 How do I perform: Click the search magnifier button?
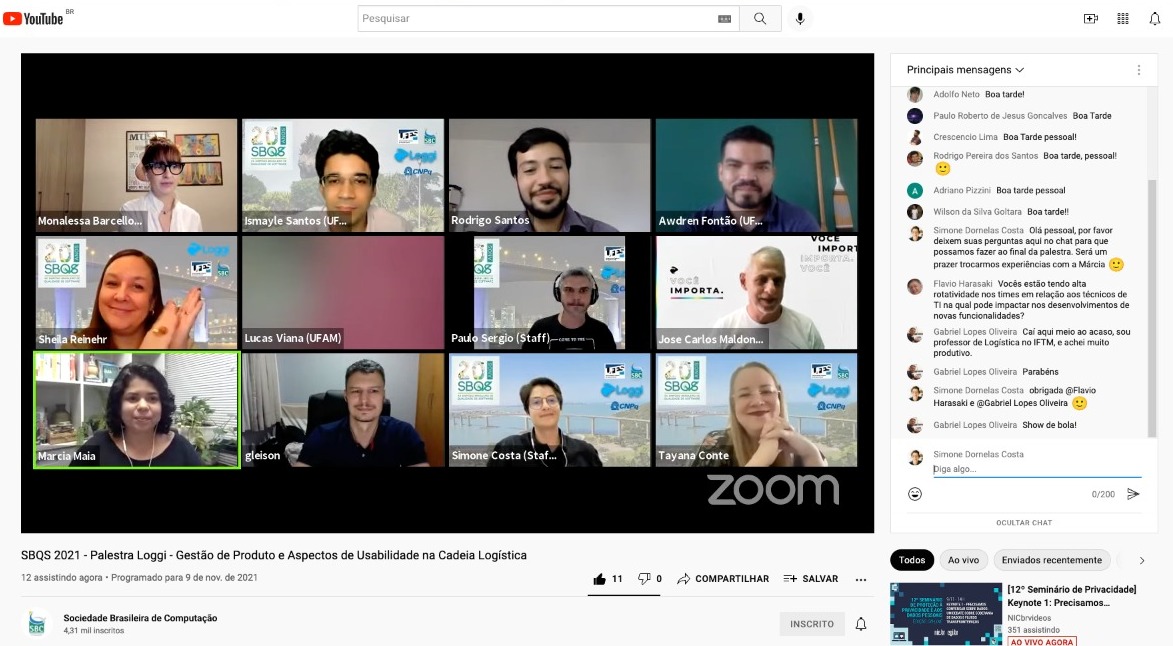pyautogui.click(x=760, y=19)
